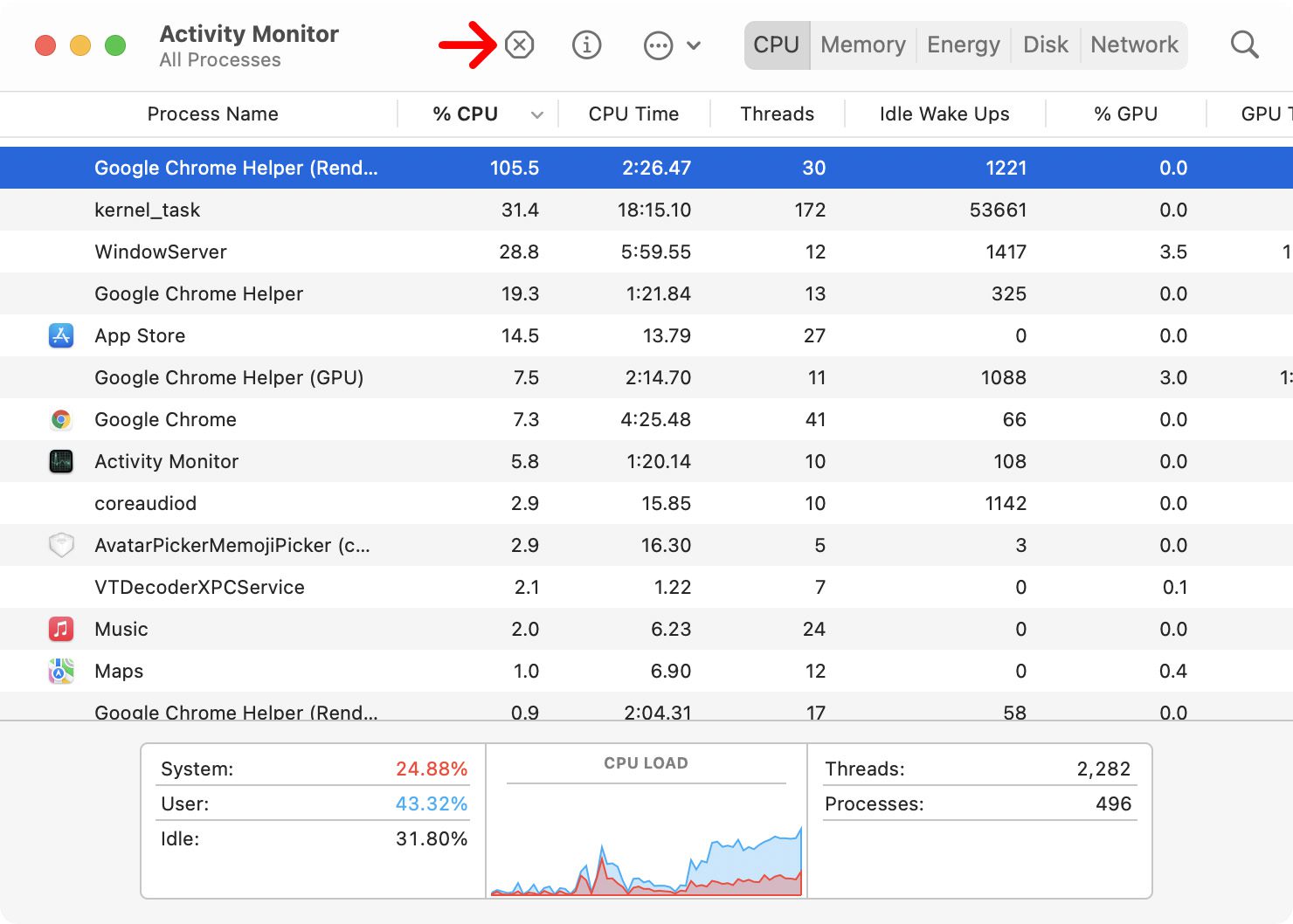The height and width of the screenshot is (924, 1293).
Task: Sort by Idle Wake Ups column header
Action: tap(944, 114)
